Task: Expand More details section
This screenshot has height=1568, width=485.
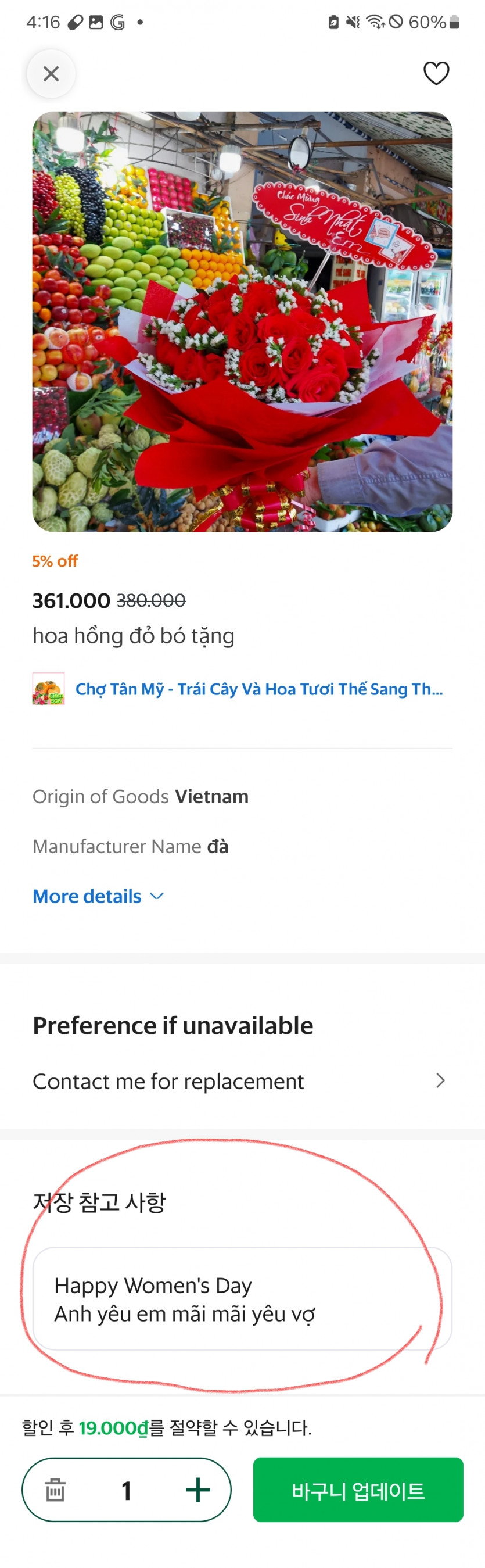Action: 87,896
